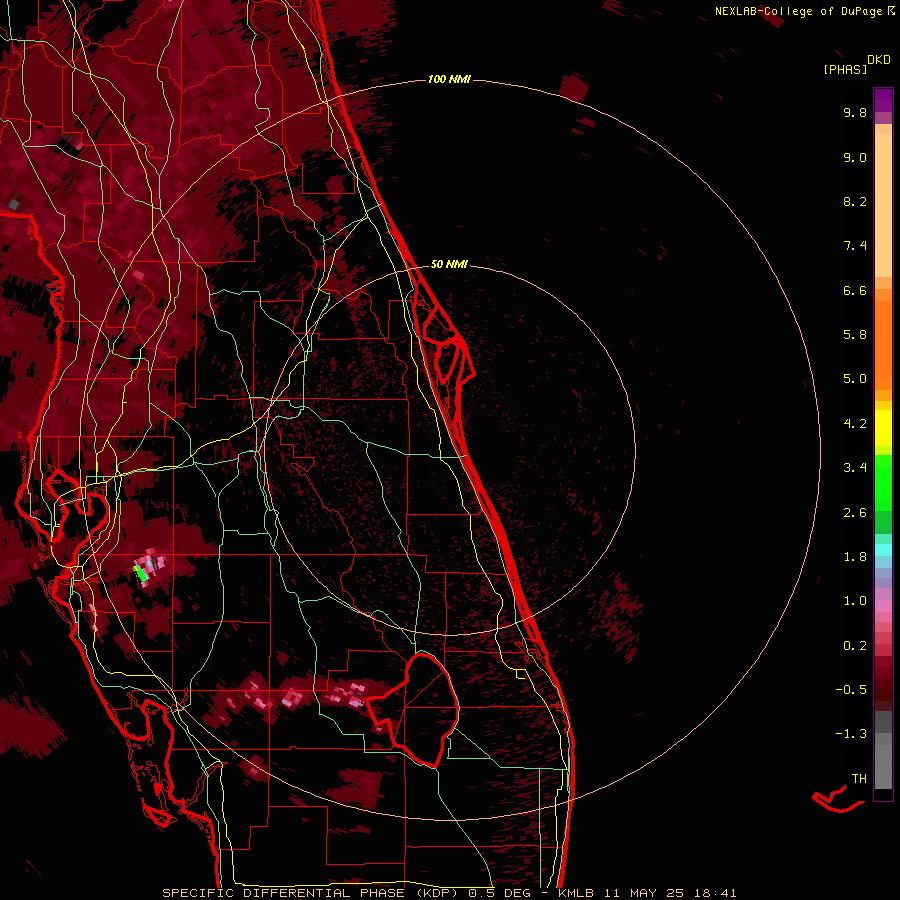Screen dimensions: 900x900
Task: Click the 5.0 scale value
Action: point(855,379)
